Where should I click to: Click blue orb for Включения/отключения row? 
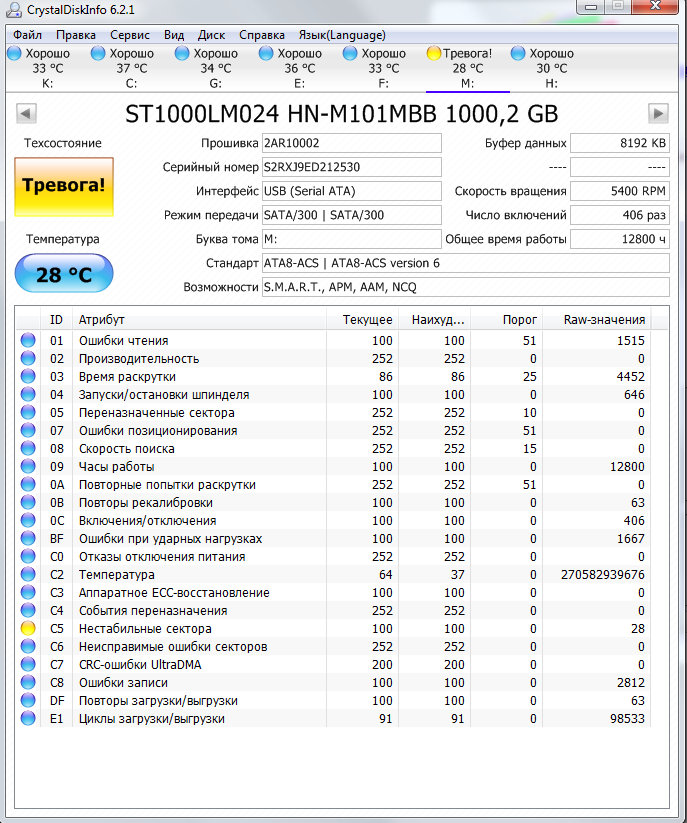click(x=28, y=520)
